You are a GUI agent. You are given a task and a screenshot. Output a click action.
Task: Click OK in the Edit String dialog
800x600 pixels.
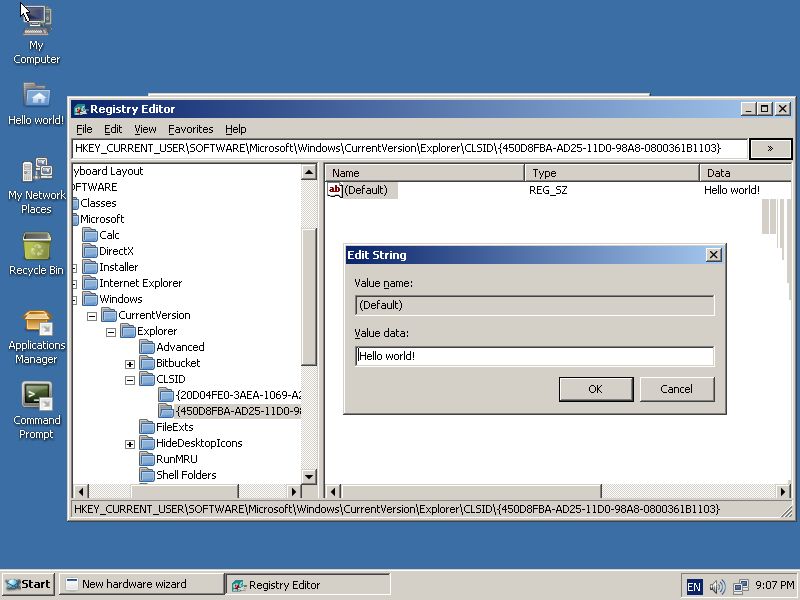point(596,389)
